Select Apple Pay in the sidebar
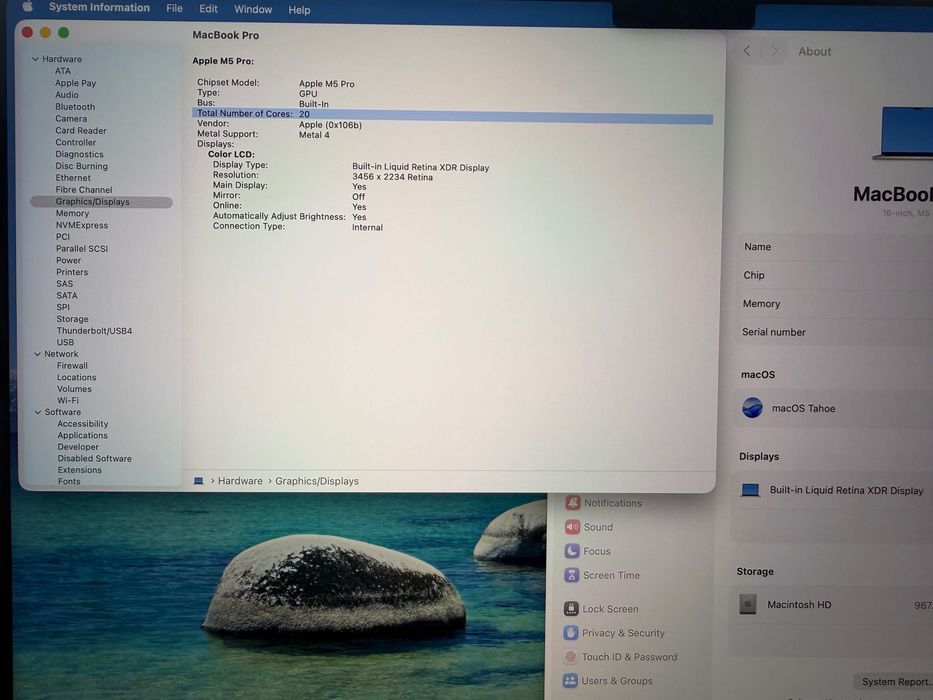This screenshot has height=700, width=933. click(x=76, y=83)
